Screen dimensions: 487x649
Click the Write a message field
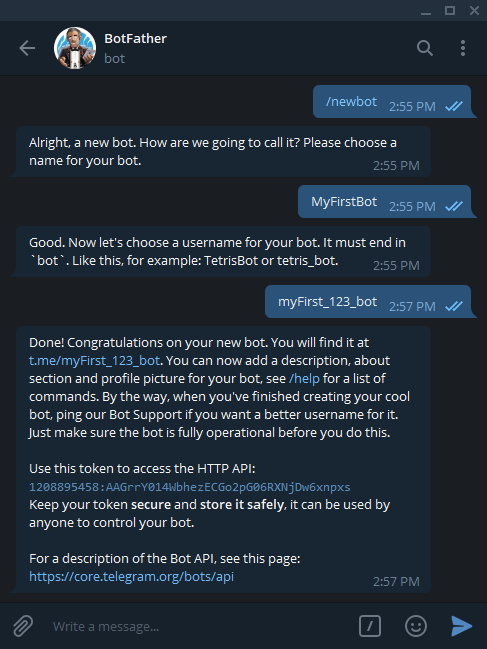pyautogui.click(x=199, y=626)
